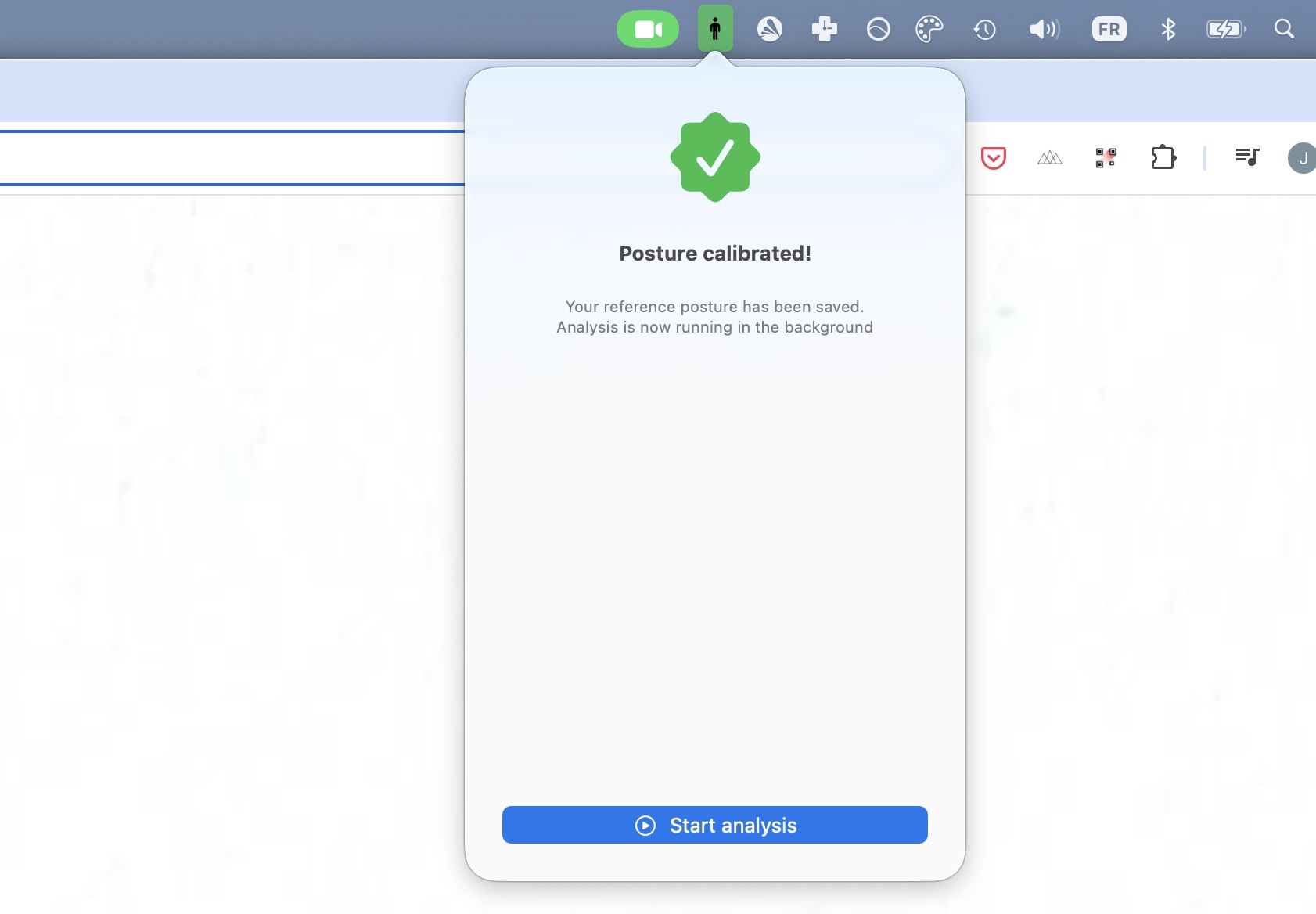The height and width of the screenshot is (914, 1316).
Task: Click the triple-mountain extension icon
Action: [1049, 158]
